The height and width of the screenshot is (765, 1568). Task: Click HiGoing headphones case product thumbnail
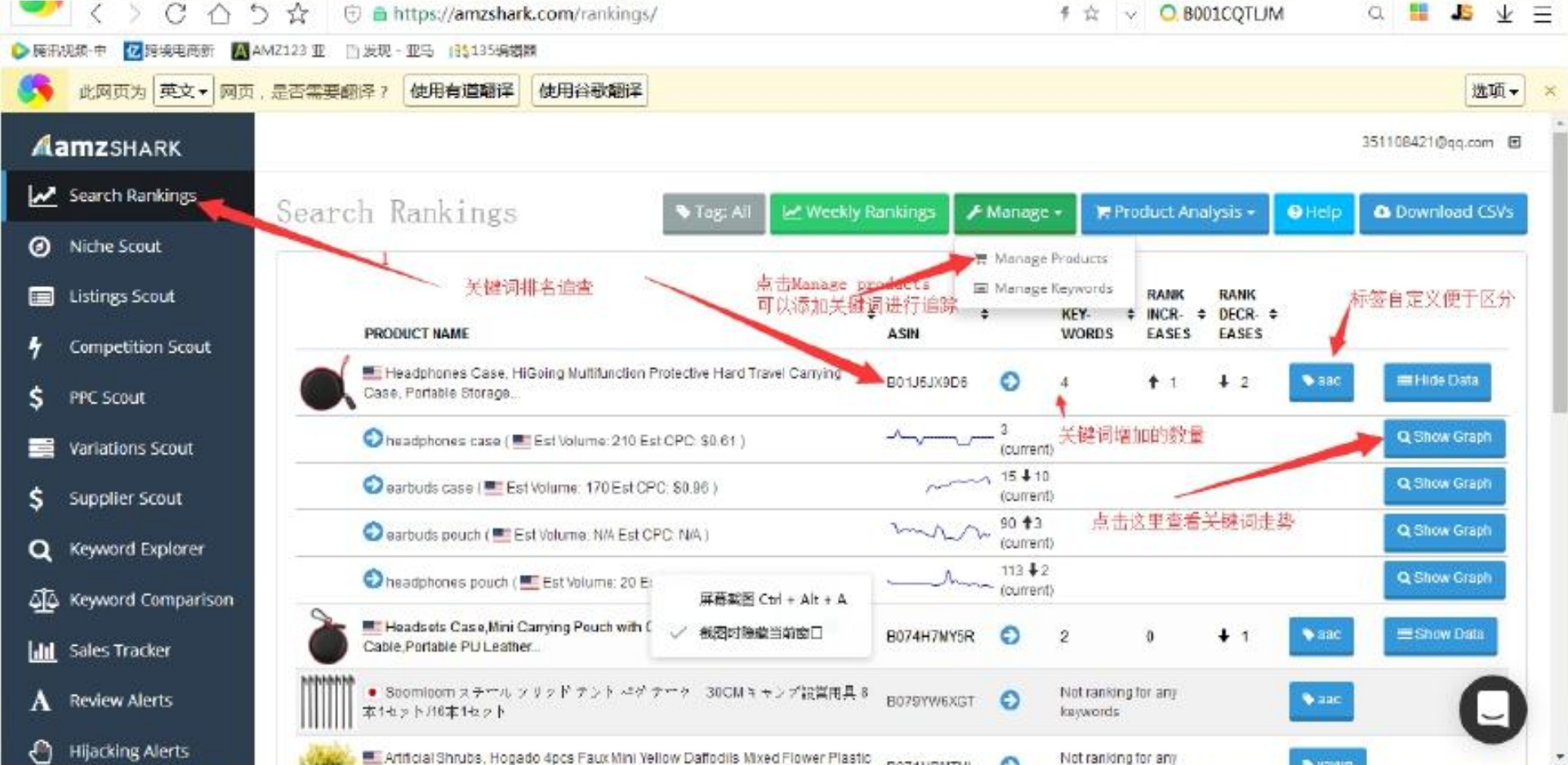[326, 384]
